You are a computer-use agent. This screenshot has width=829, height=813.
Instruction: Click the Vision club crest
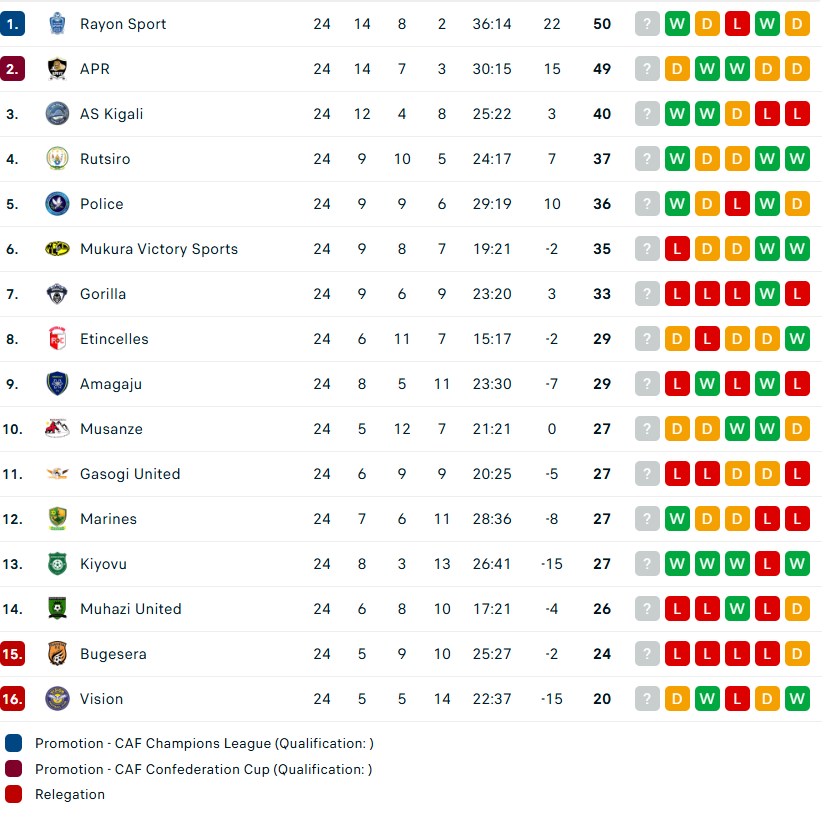(57, 699)
